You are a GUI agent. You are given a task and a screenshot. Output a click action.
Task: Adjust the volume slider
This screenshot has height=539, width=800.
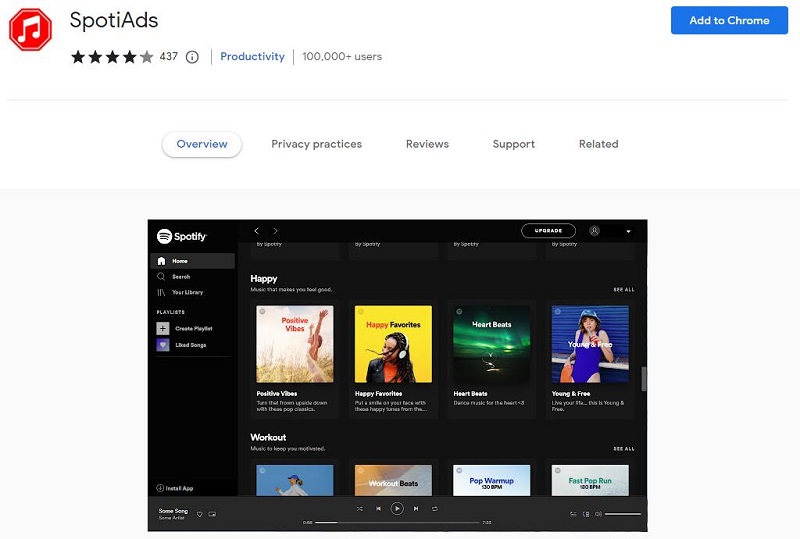point(622,514)
